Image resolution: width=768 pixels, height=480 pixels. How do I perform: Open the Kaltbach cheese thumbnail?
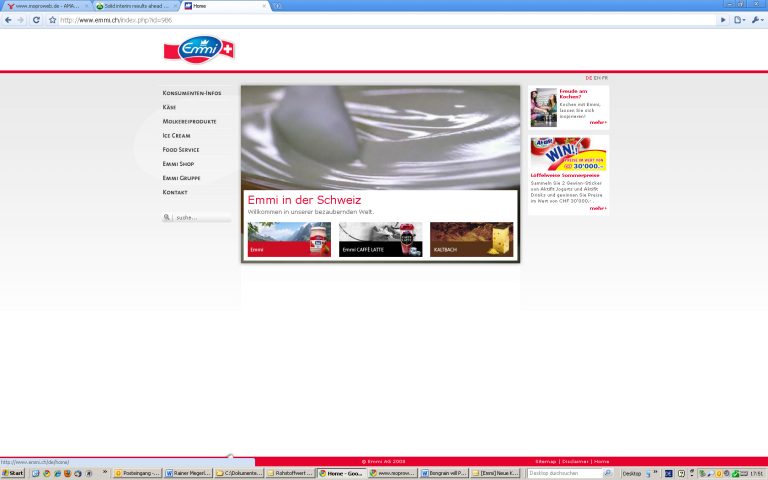pyautogui.click(x=471, y=240)
